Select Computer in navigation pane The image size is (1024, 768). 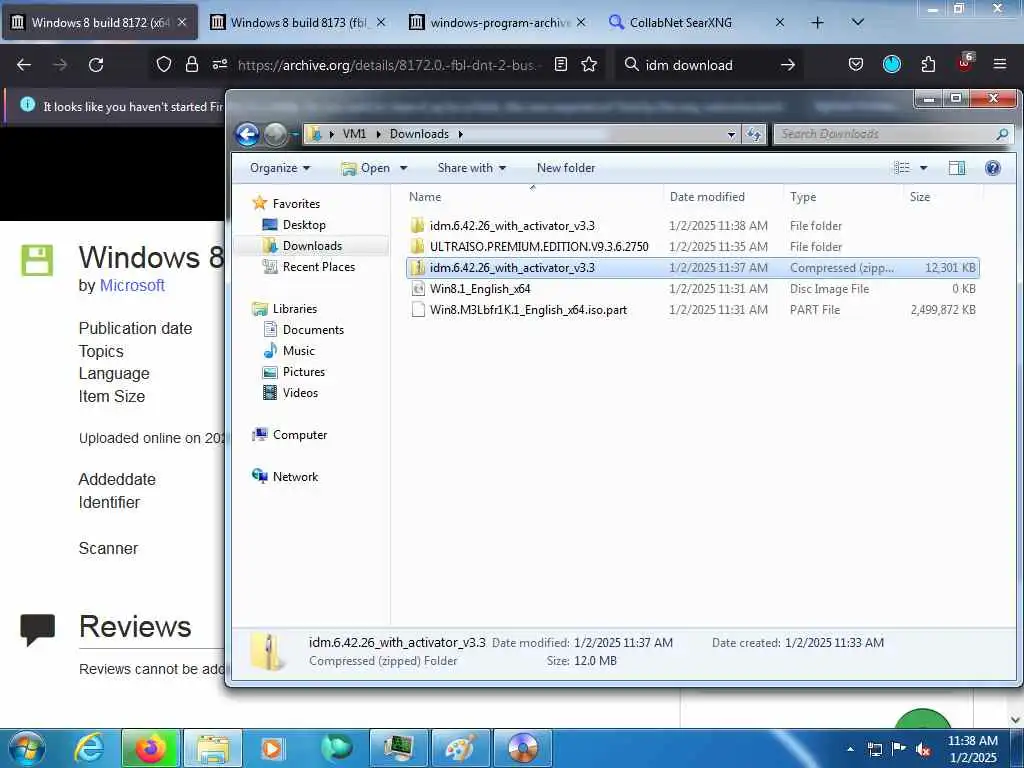[x=300, y=435]
